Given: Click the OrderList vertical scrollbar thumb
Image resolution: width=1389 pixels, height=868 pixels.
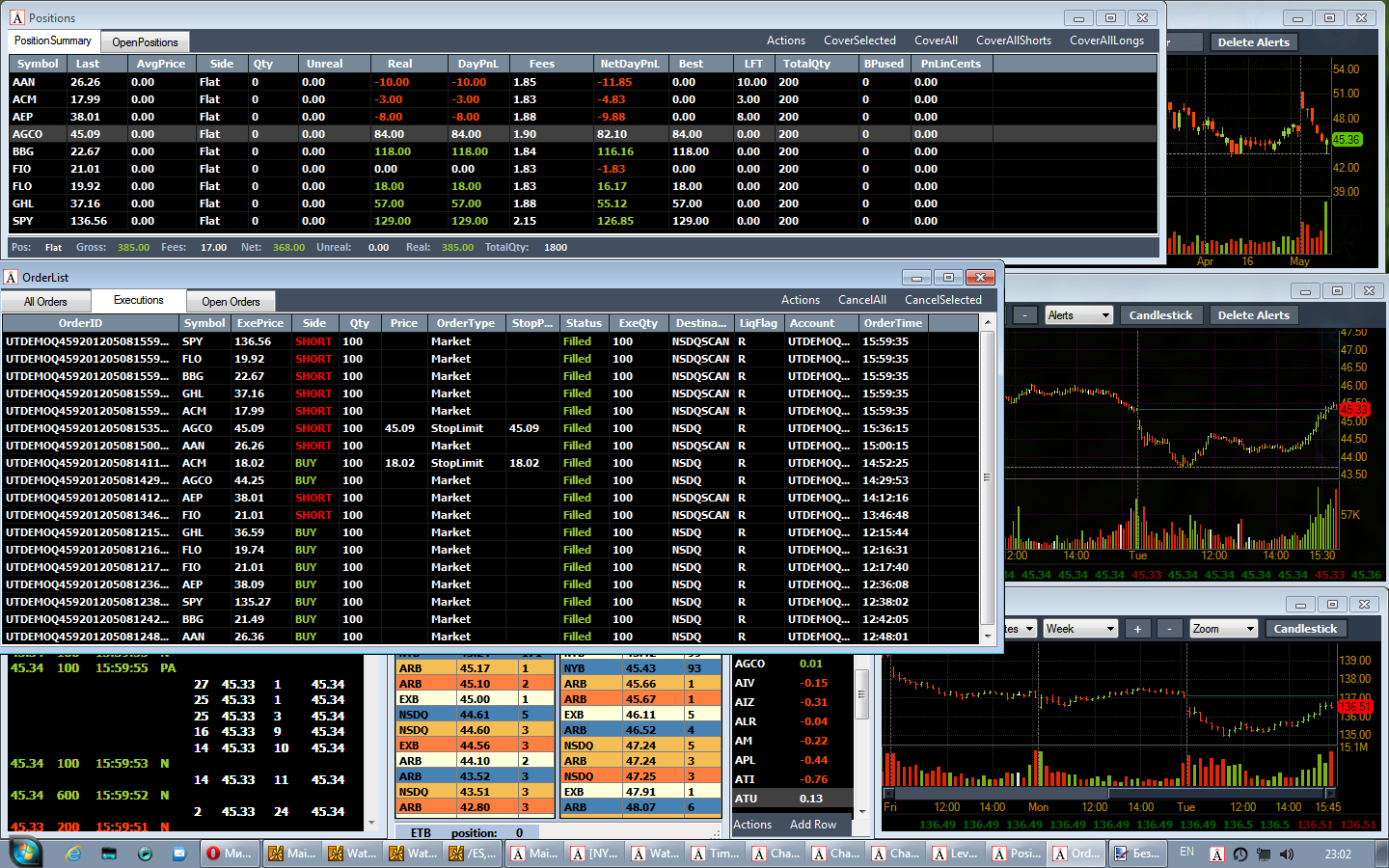Looking at the screenshot, I should click(x=987, y=477).
